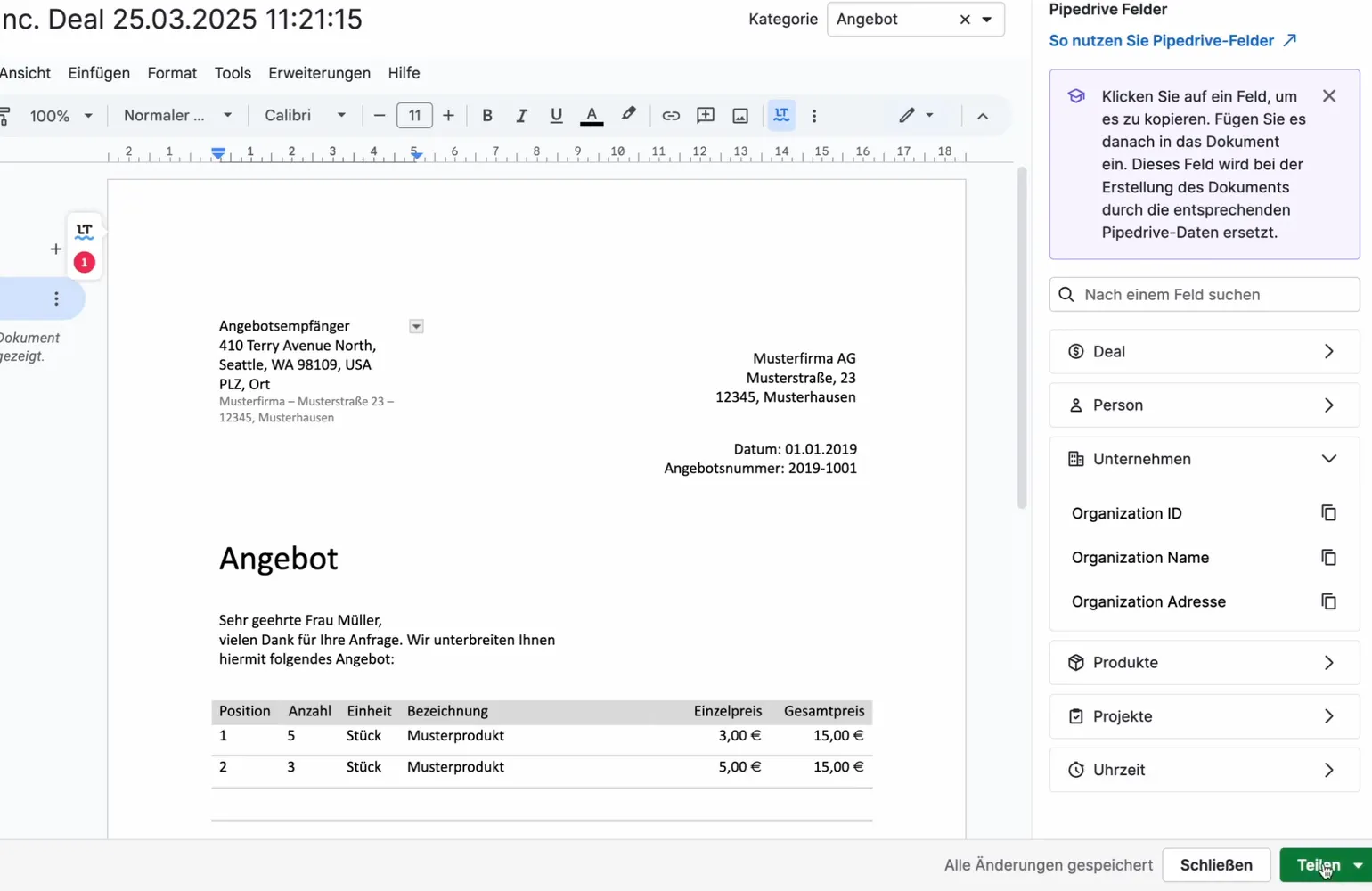
Task: Edit the font size field showing 11
Action: point(414,116)
